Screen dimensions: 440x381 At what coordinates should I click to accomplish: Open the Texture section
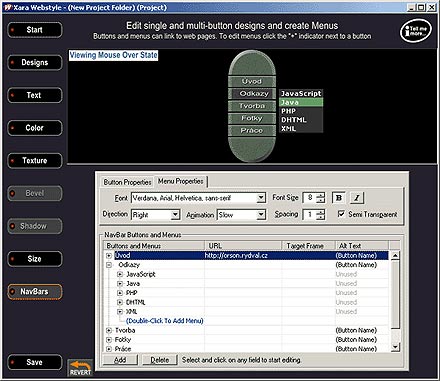coord(35,161)
